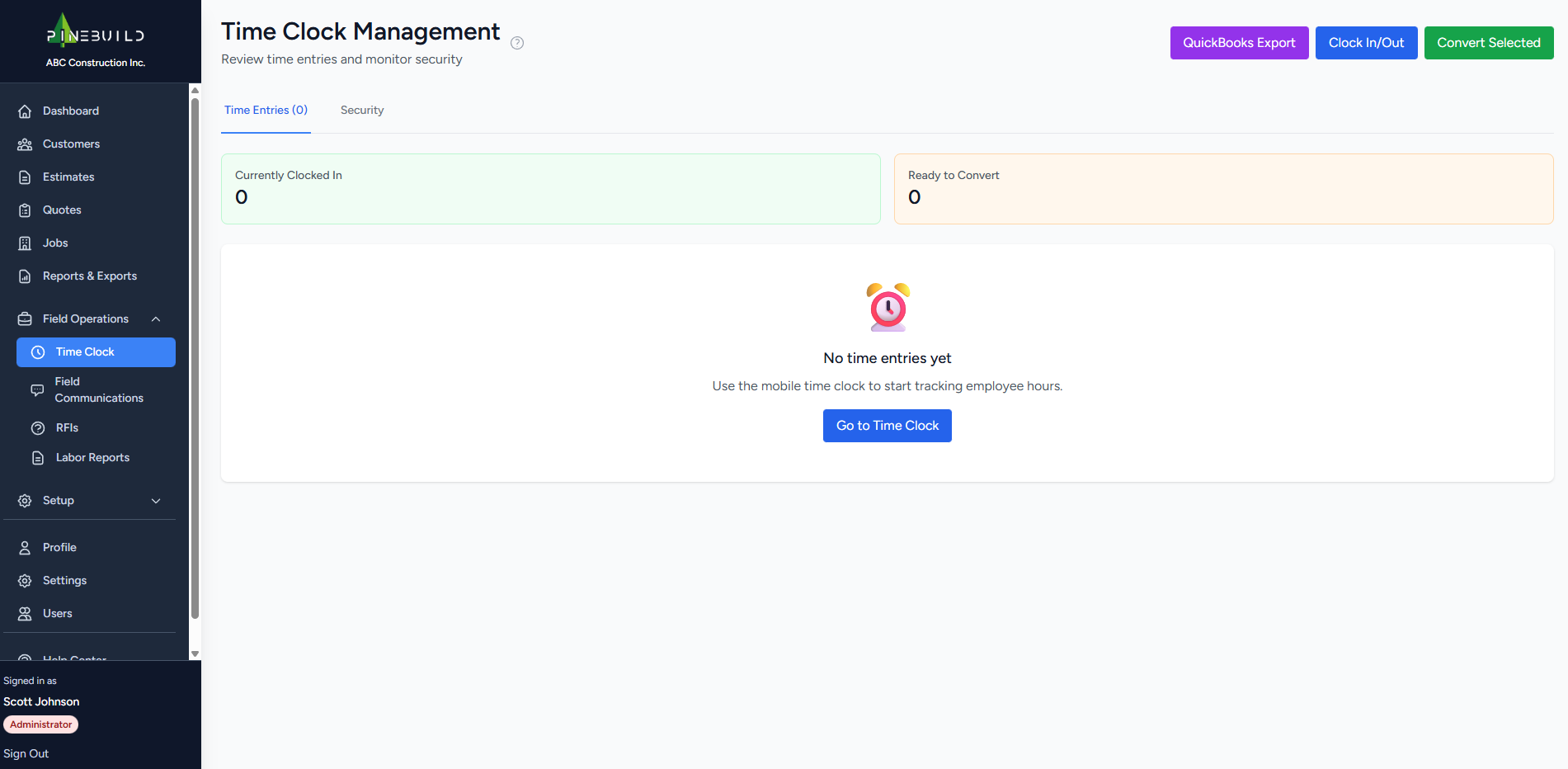Click the Dashboard home icon
1568x769 pixels.
(25, 111)
